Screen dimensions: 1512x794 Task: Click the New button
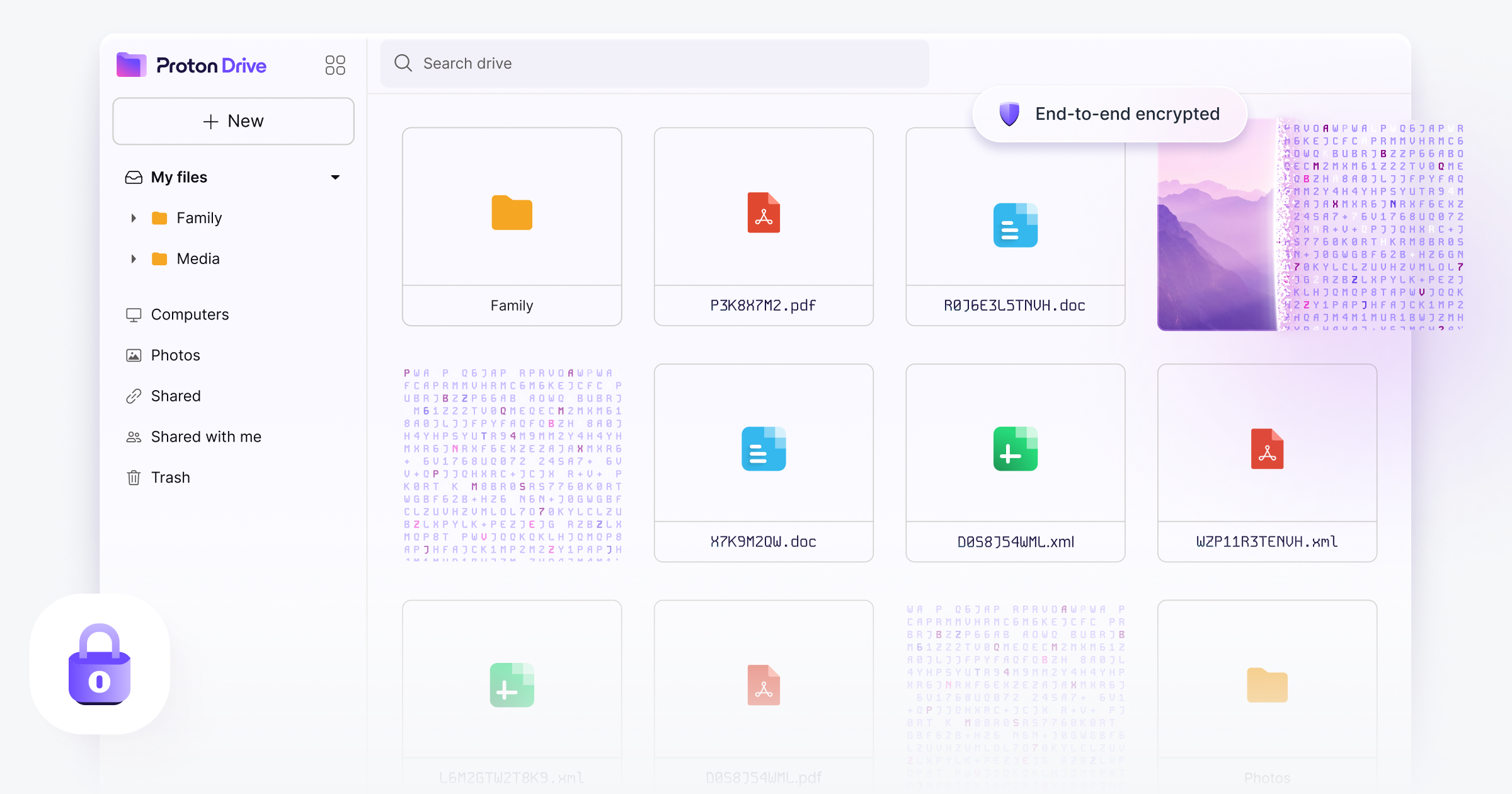(233, 121)
